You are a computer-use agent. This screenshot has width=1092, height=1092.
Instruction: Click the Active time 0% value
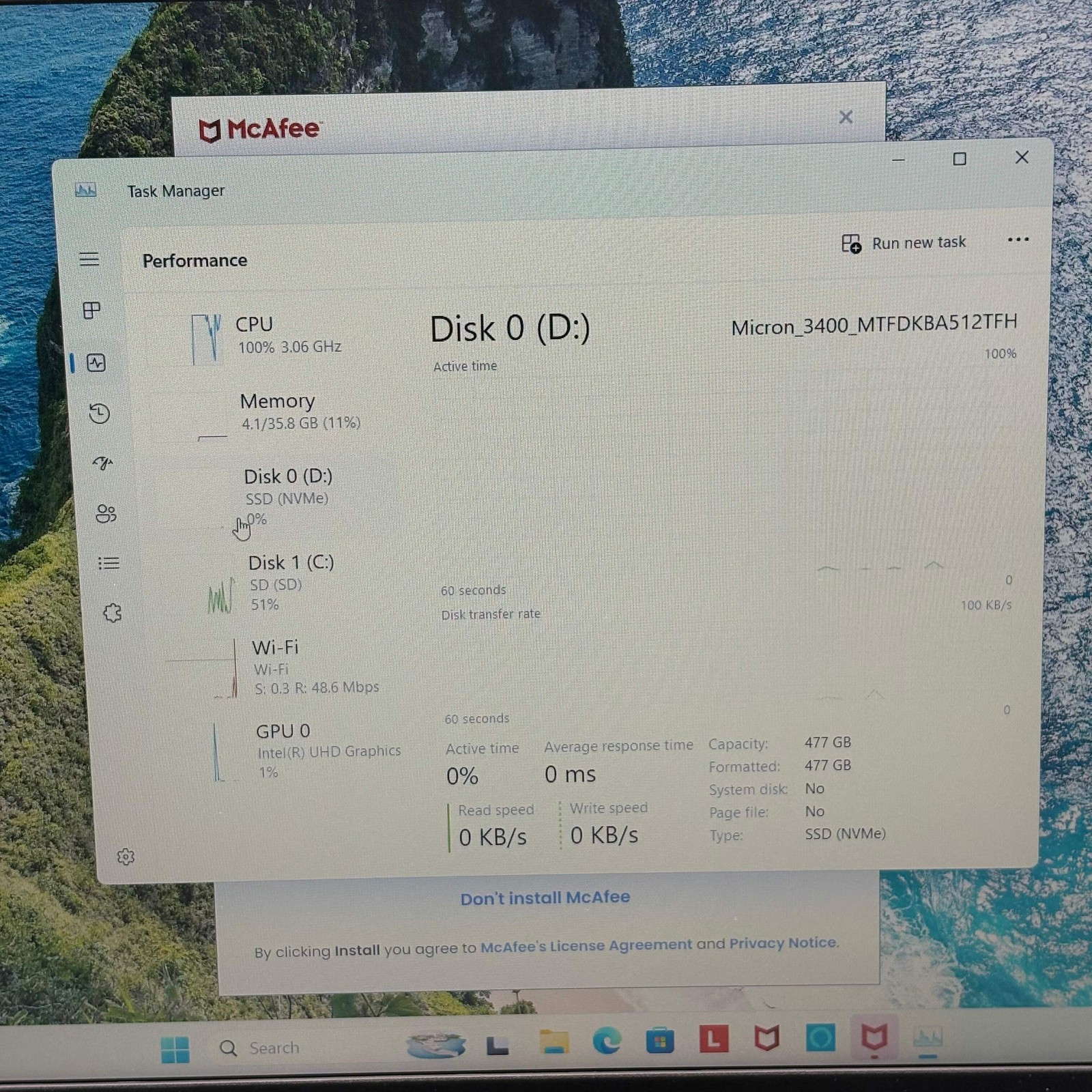[x=462, y=776]
